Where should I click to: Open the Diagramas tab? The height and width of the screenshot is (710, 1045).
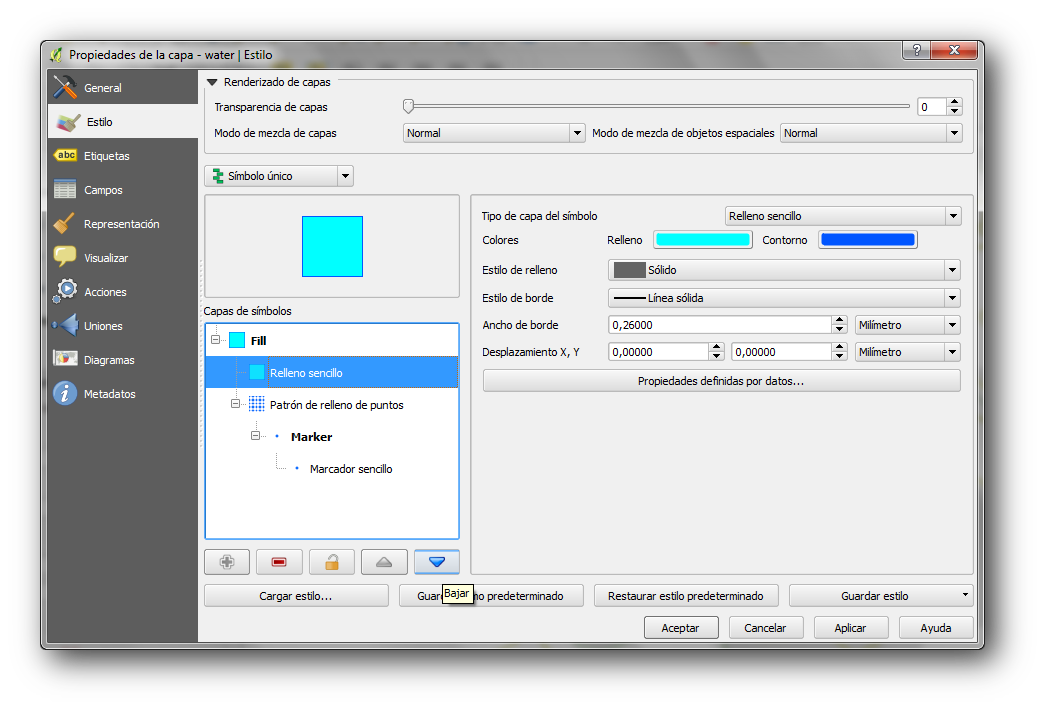(123, 359)
